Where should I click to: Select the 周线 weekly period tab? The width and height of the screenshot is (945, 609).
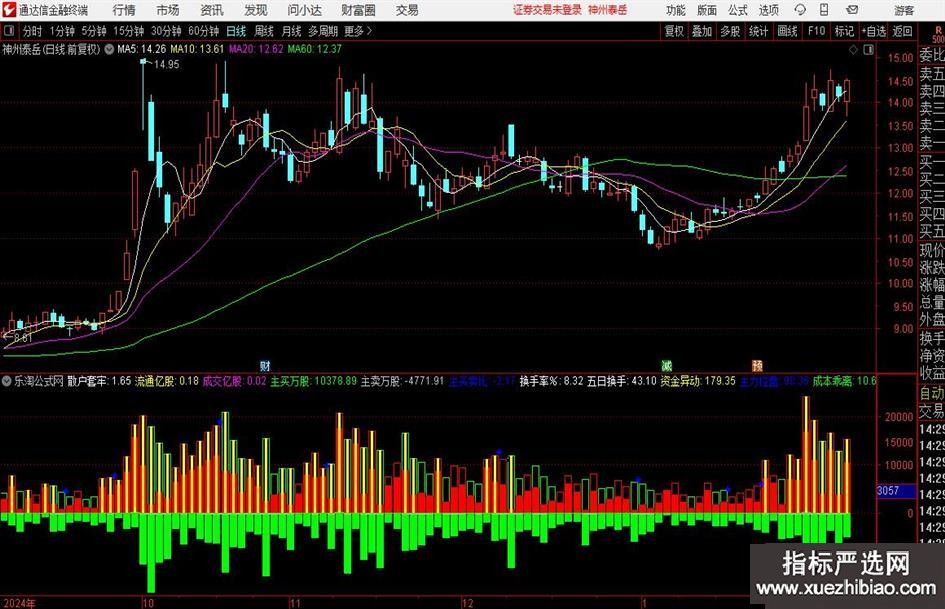pos(264,31)
